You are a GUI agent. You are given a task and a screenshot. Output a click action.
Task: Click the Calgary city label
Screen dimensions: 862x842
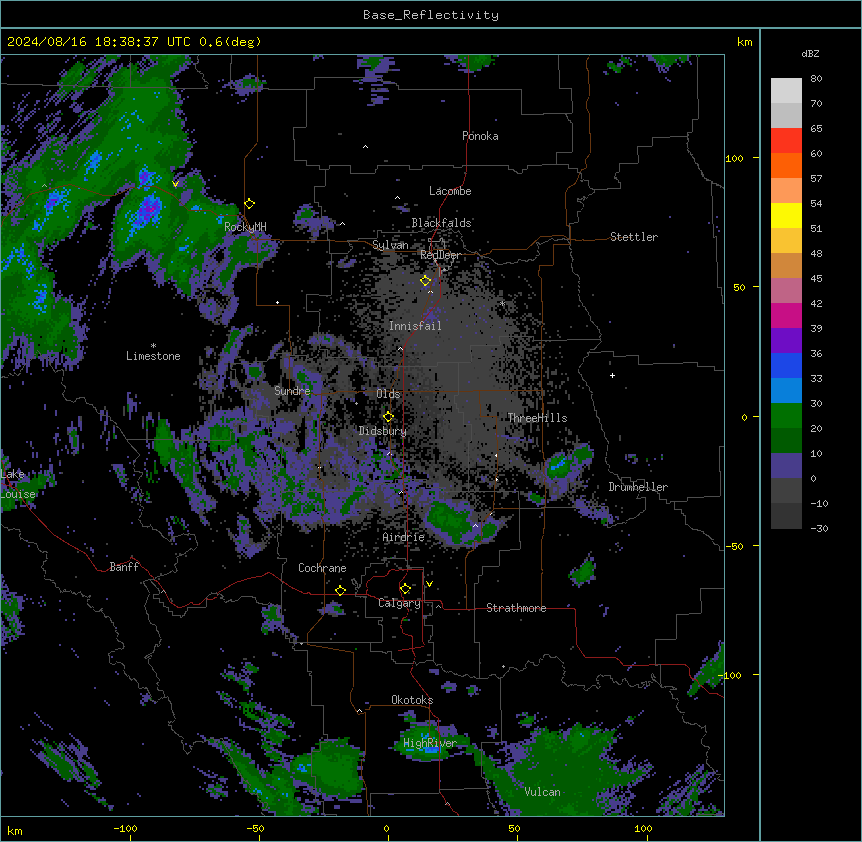coord(399,603)
